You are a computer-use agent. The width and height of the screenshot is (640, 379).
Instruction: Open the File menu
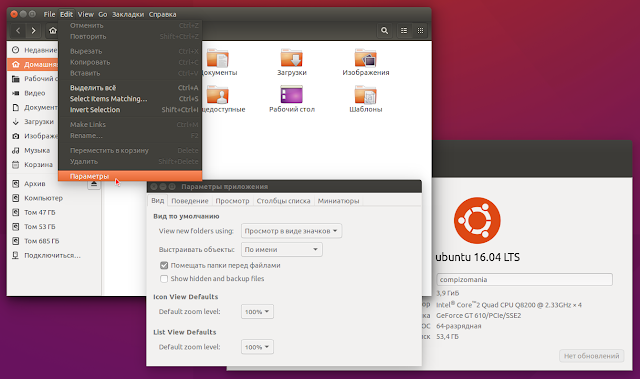(49, 14)
